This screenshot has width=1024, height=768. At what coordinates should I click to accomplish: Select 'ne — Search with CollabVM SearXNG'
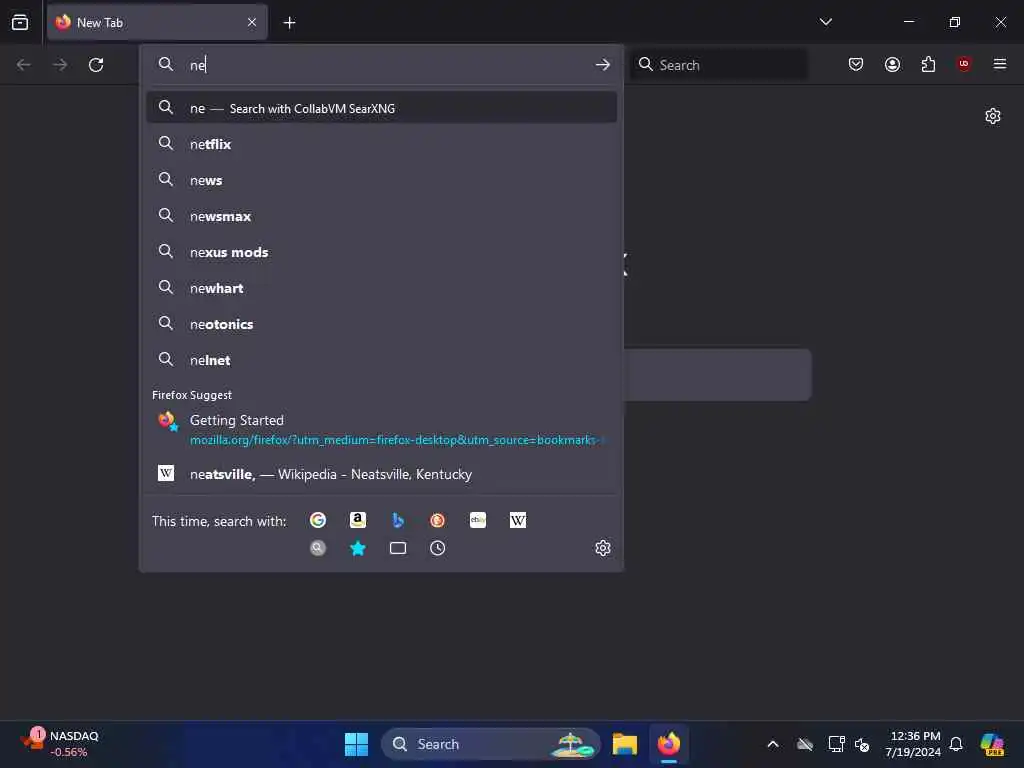coord(381,108)
